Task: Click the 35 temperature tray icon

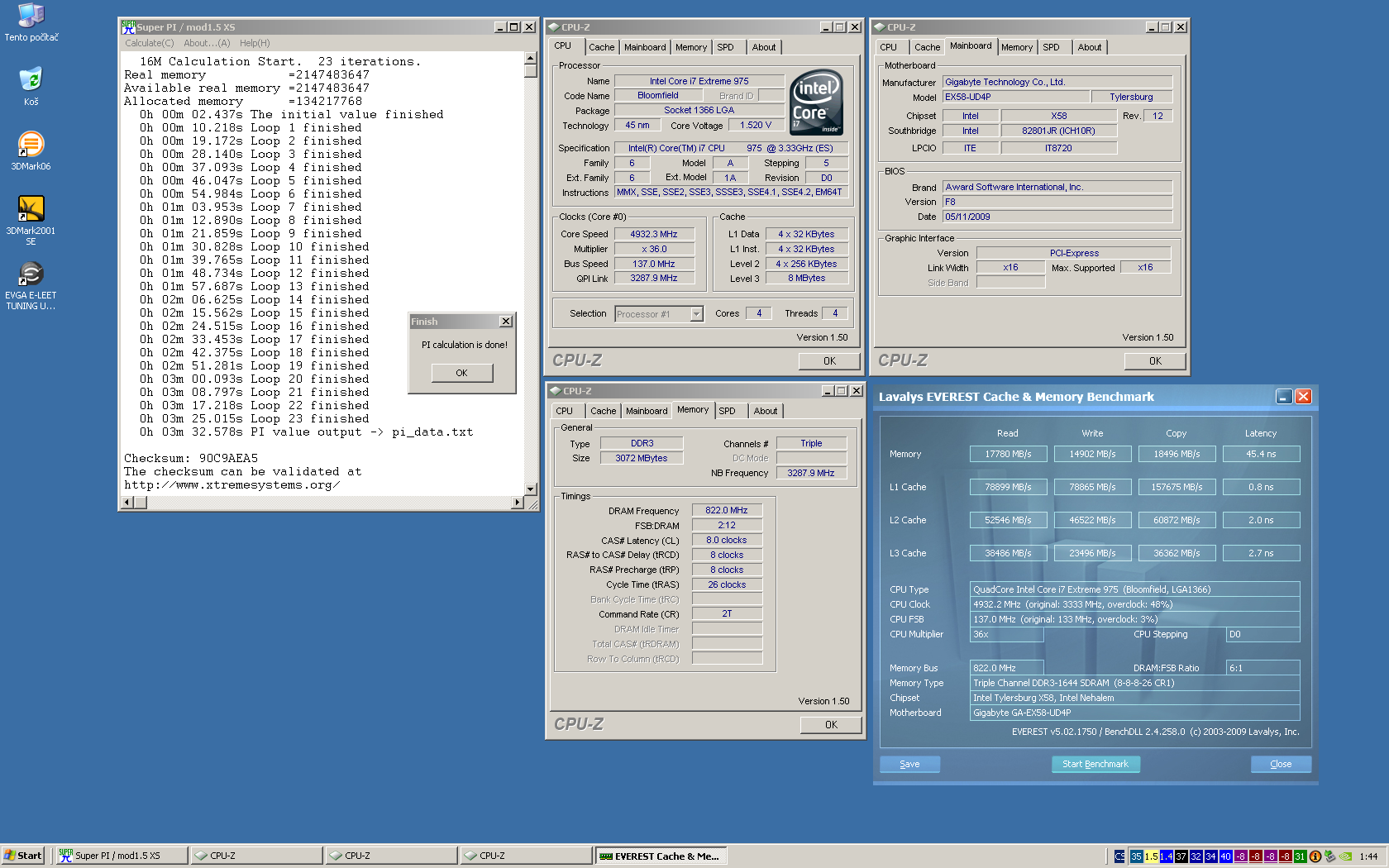Action: coord(1137,856)
